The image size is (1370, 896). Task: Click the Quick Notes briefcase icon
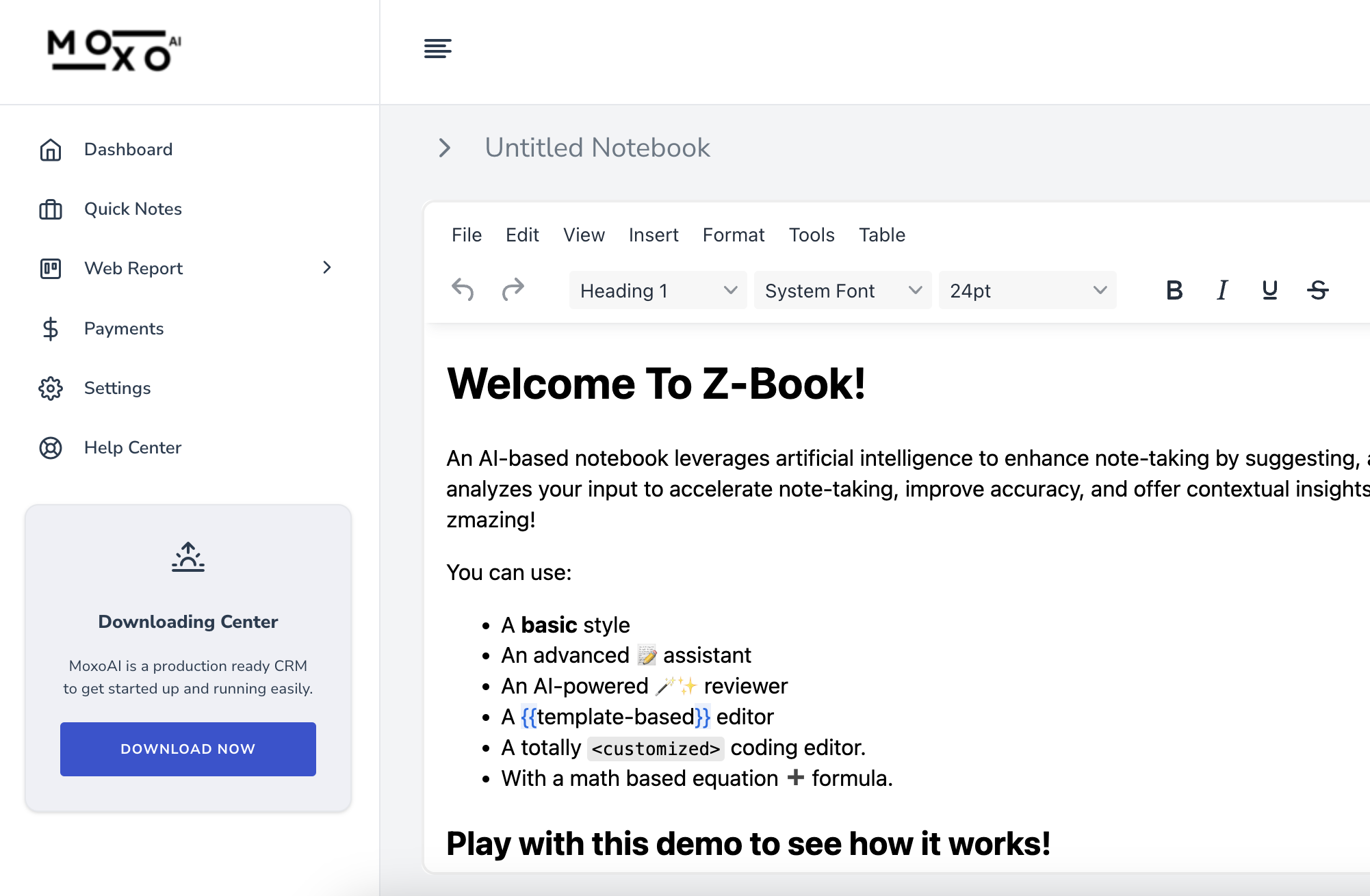[51, 209]
